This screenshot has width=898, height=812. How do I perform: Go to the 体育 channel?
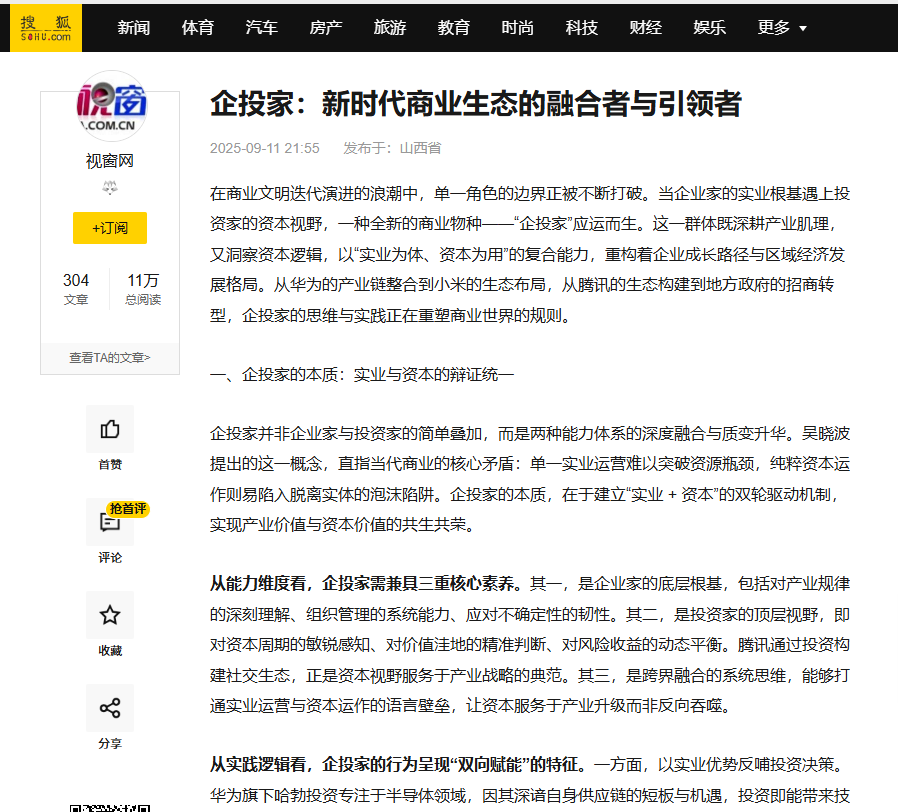click(x=197, y=27)
